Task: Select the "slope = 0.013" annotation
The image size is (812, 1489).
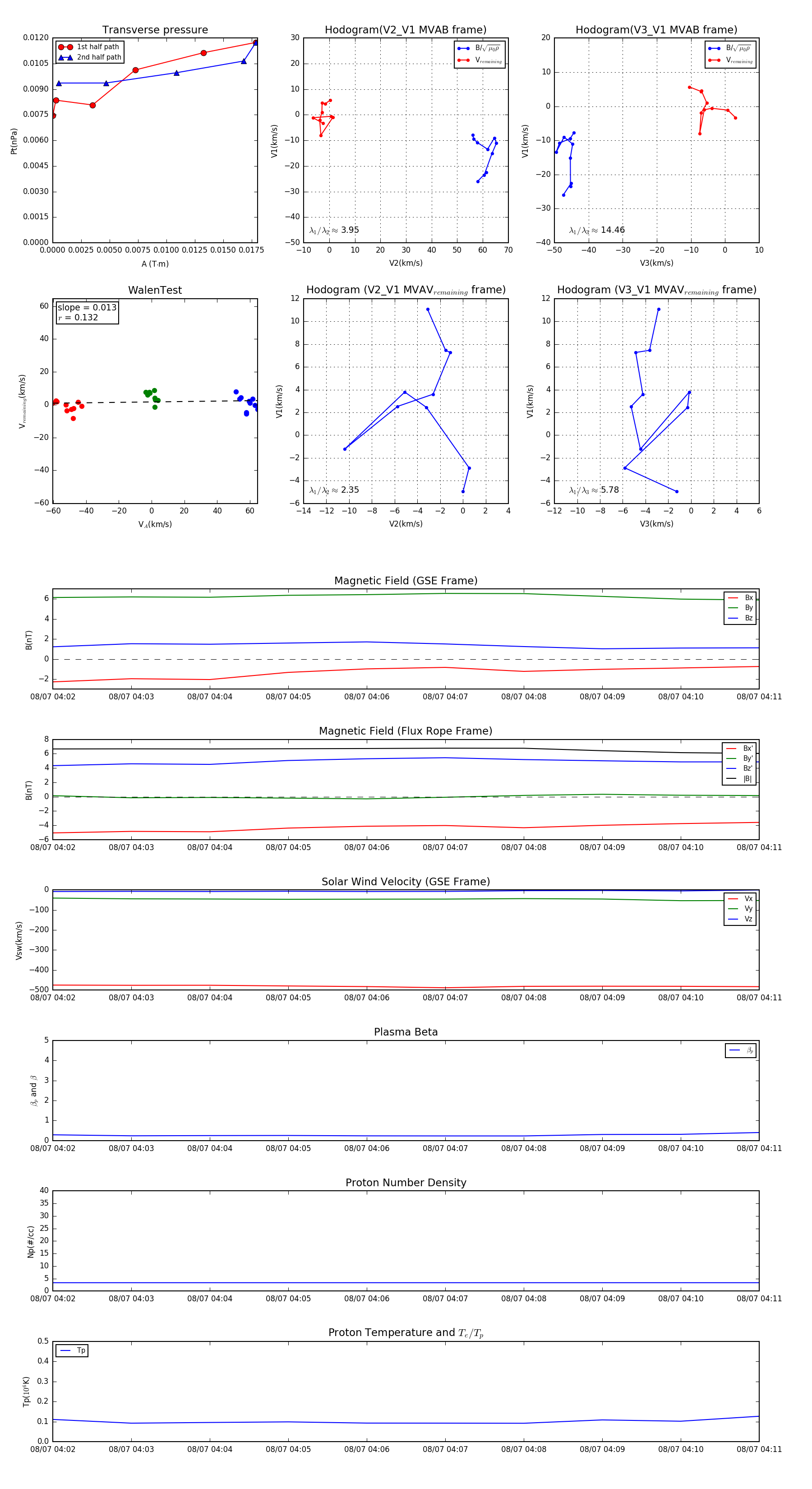Action: point(87,308)
